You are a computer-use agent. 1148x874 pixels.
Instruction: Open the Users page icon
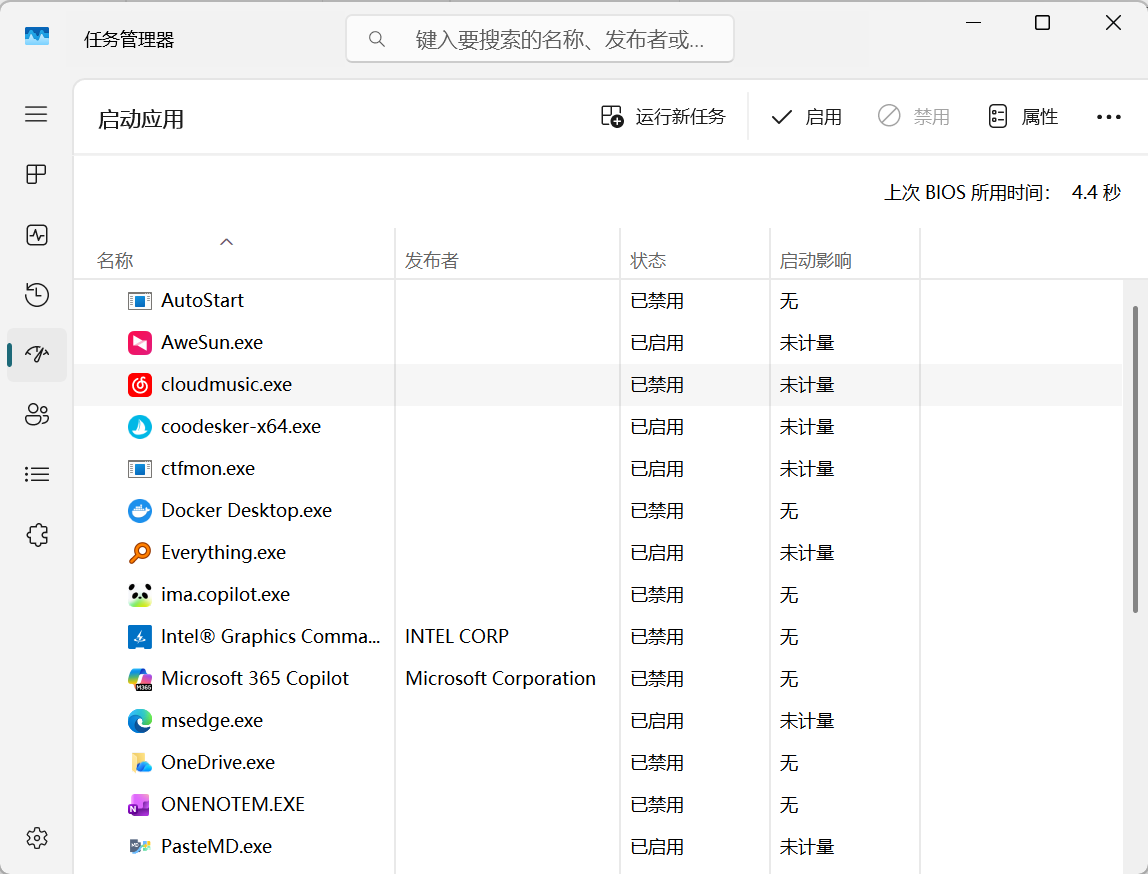coord(37,414)
